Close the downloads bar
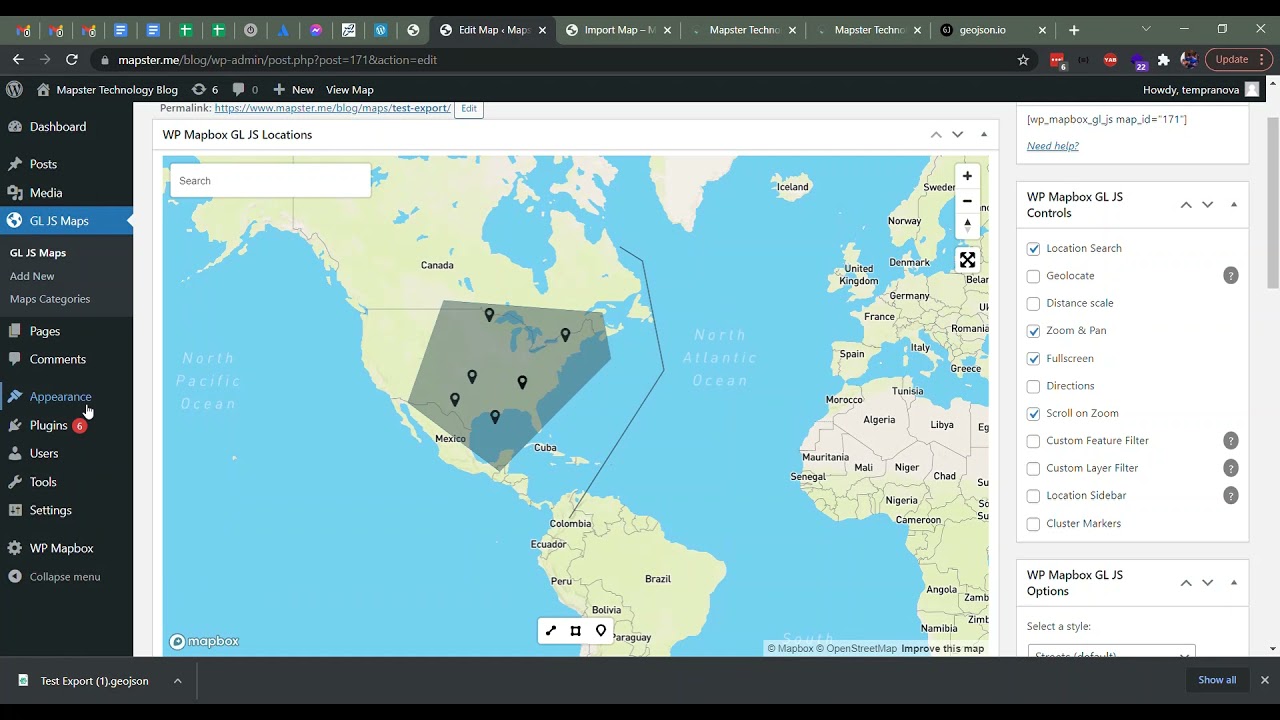The width and height of the screenshot is (1280, 720). coord(1264,680)
